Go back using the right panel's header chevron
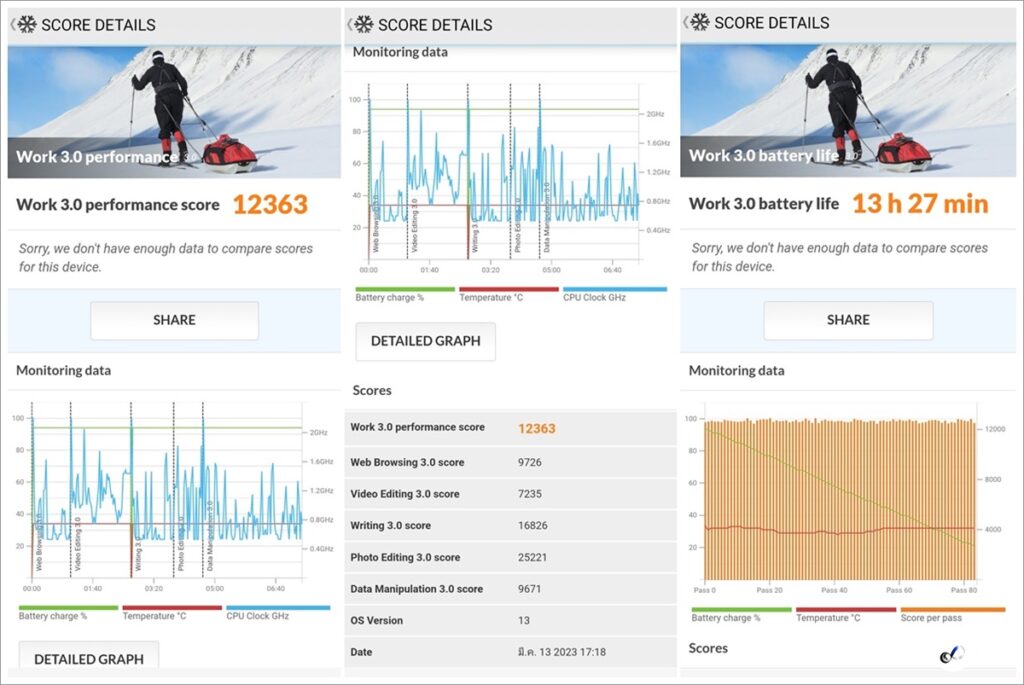 [x=686, y=22]
